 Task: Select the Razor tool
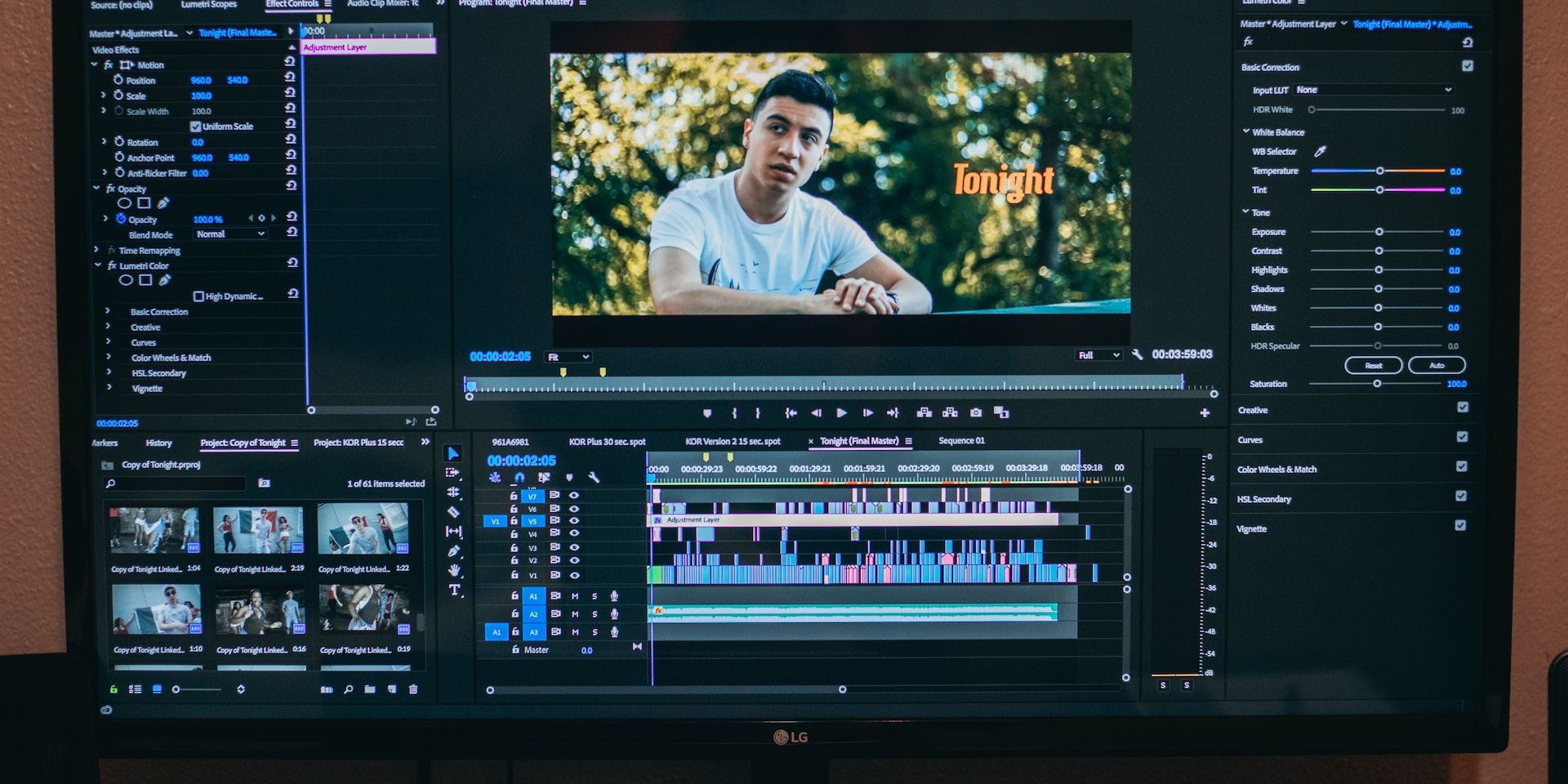pyautogui.click(x=454, y=511)
